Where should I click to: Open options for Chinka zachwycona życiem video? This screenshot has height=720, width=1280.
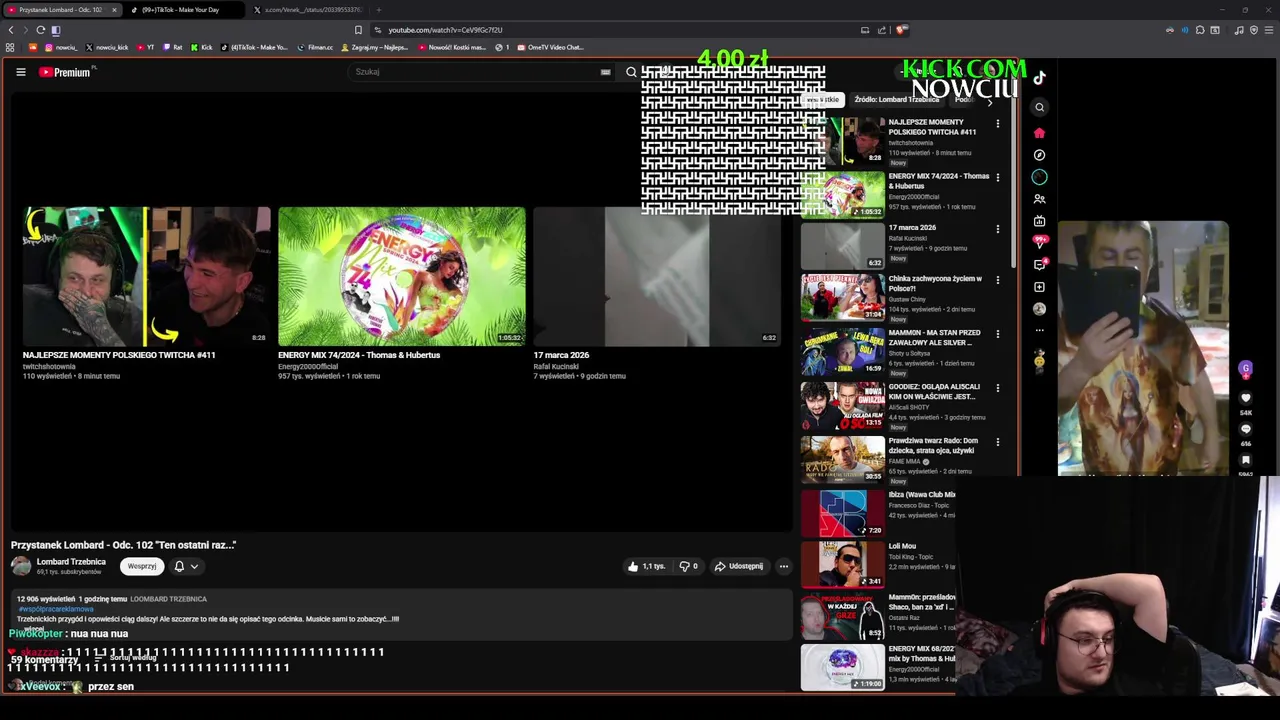click(997, 280)
